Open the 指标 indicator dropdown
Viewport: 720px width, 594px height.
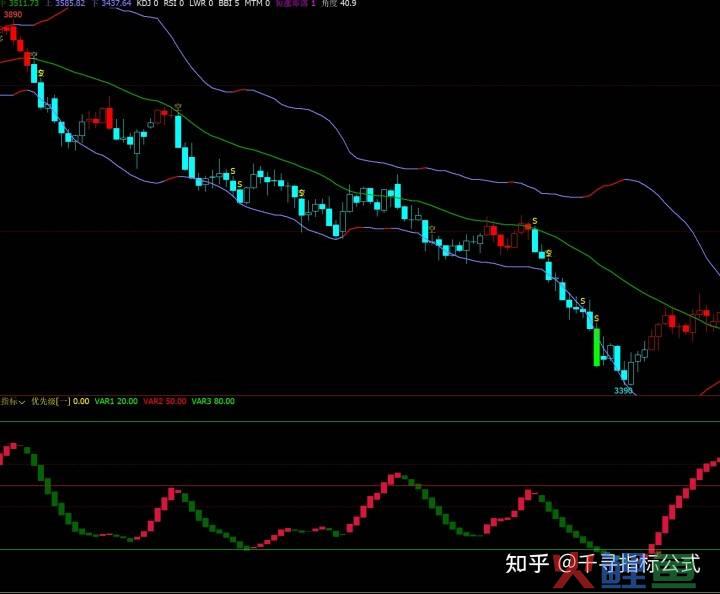(13, 402)
